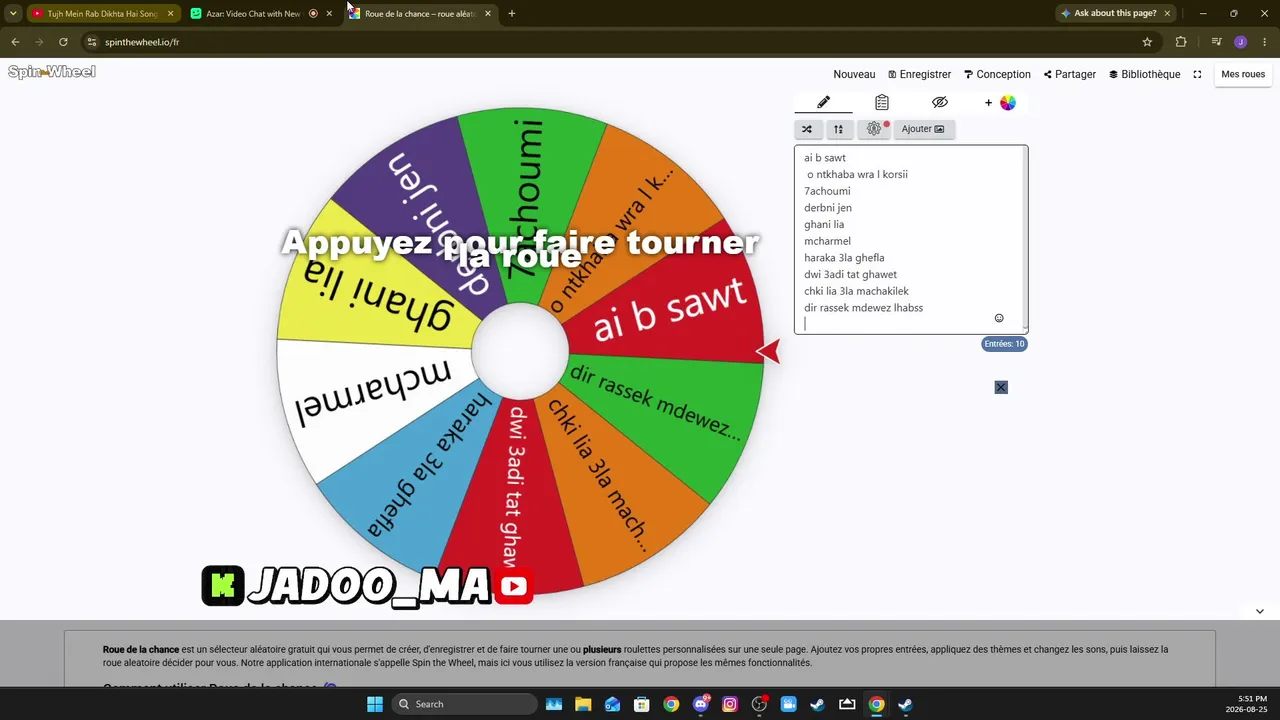The image size is (1280, 720).
Task: Sort the entries alphabetically
Action: coord(839,129)
